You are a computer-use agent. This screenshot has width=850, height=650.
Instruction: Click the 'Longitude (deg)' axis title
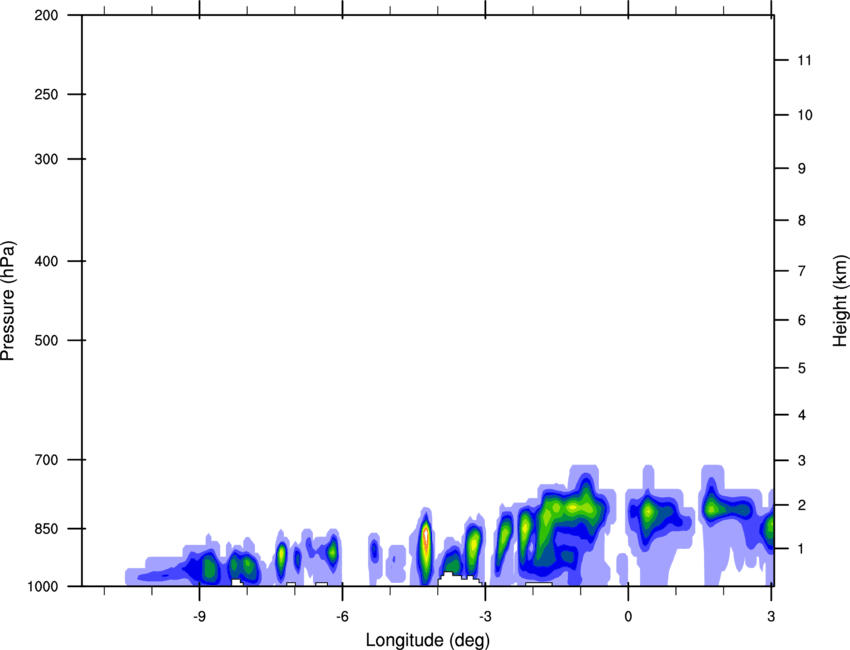pyautogui.click(x=428, y=640)
